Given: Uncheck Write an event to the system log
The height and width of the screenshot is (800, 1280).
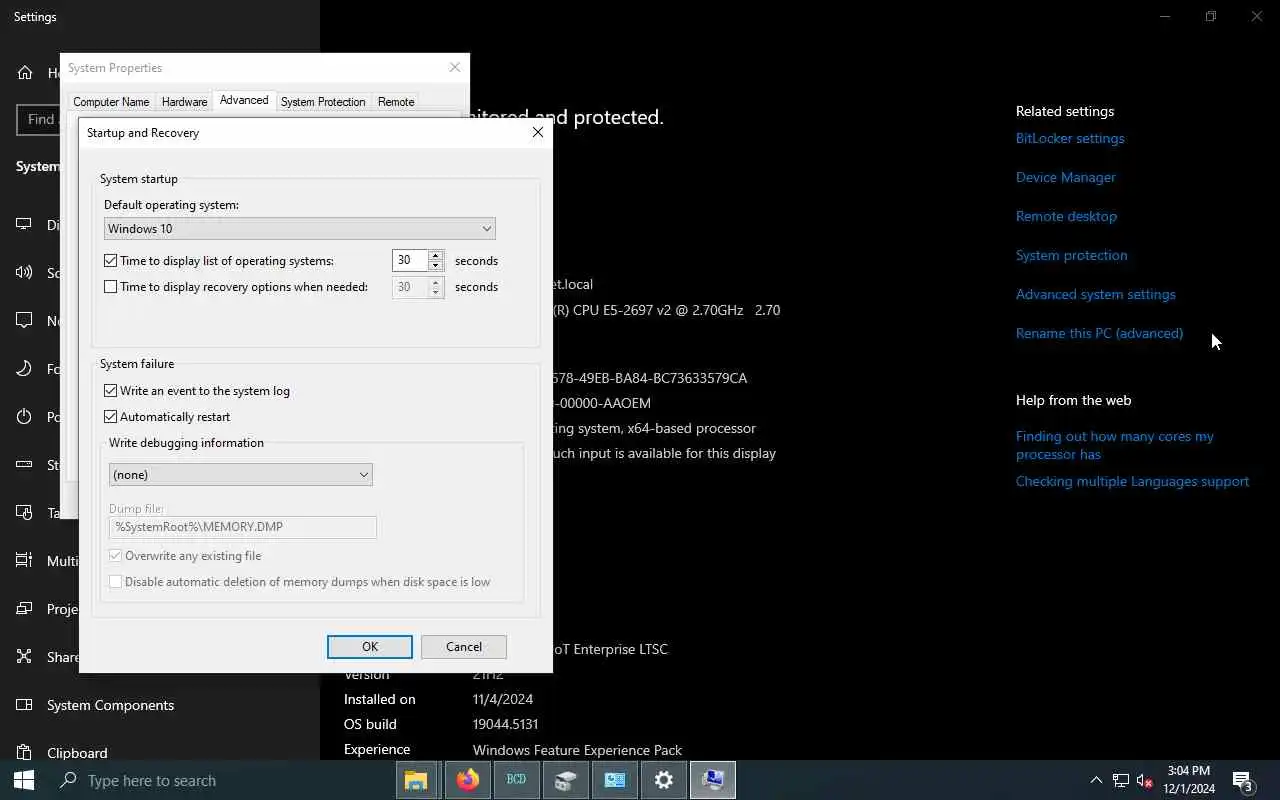Looking at the screenshot, I should click(x=111, y=391).
